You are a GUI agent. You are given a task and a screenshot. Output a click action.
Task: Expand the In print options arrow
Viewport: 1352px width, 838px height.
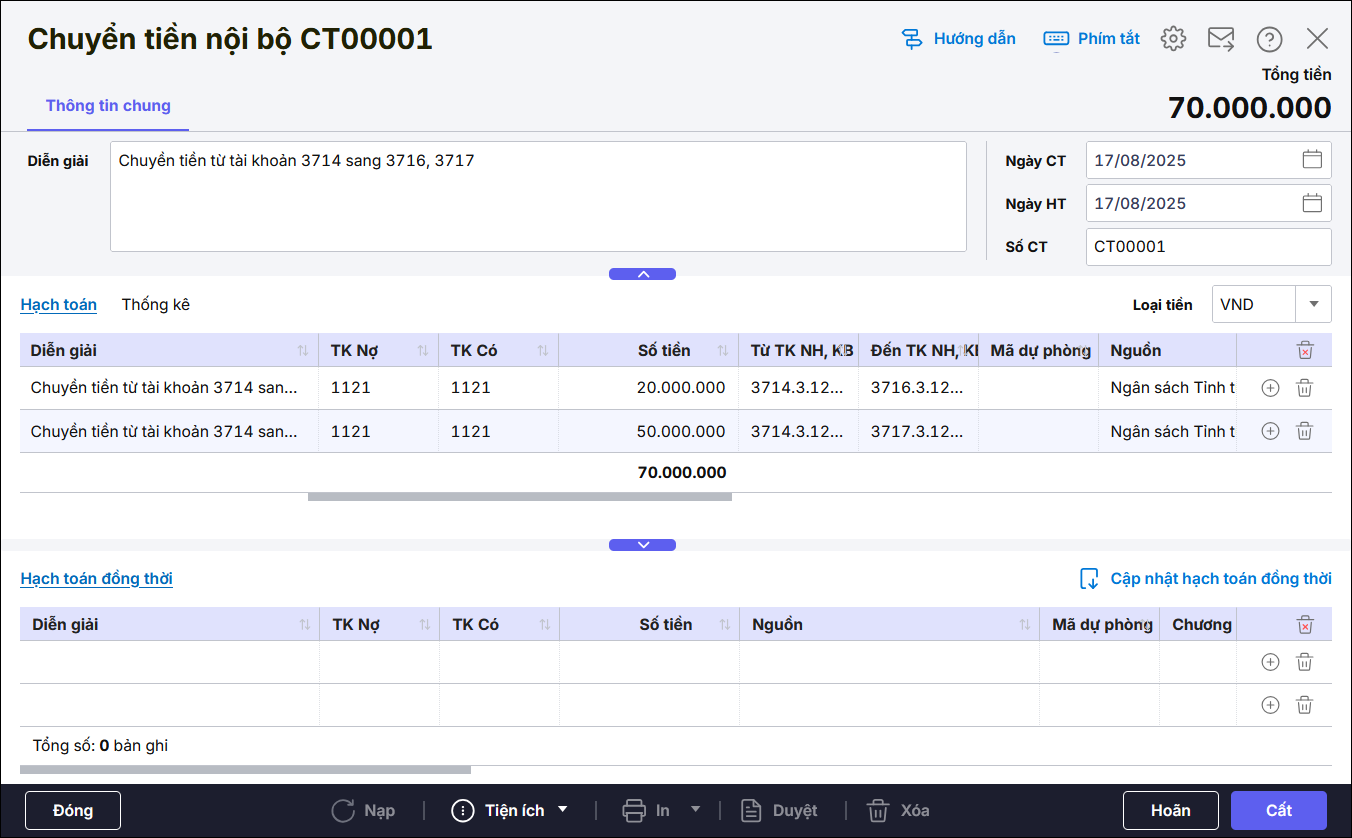696,810
